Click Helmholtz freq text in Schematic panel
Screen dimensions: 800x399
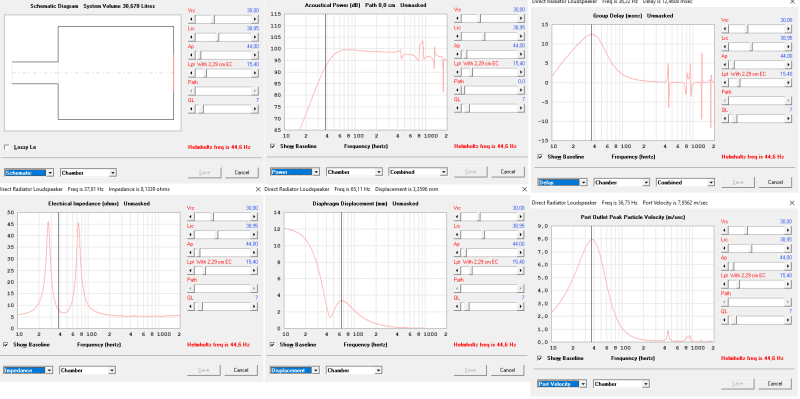pos(219,147)
